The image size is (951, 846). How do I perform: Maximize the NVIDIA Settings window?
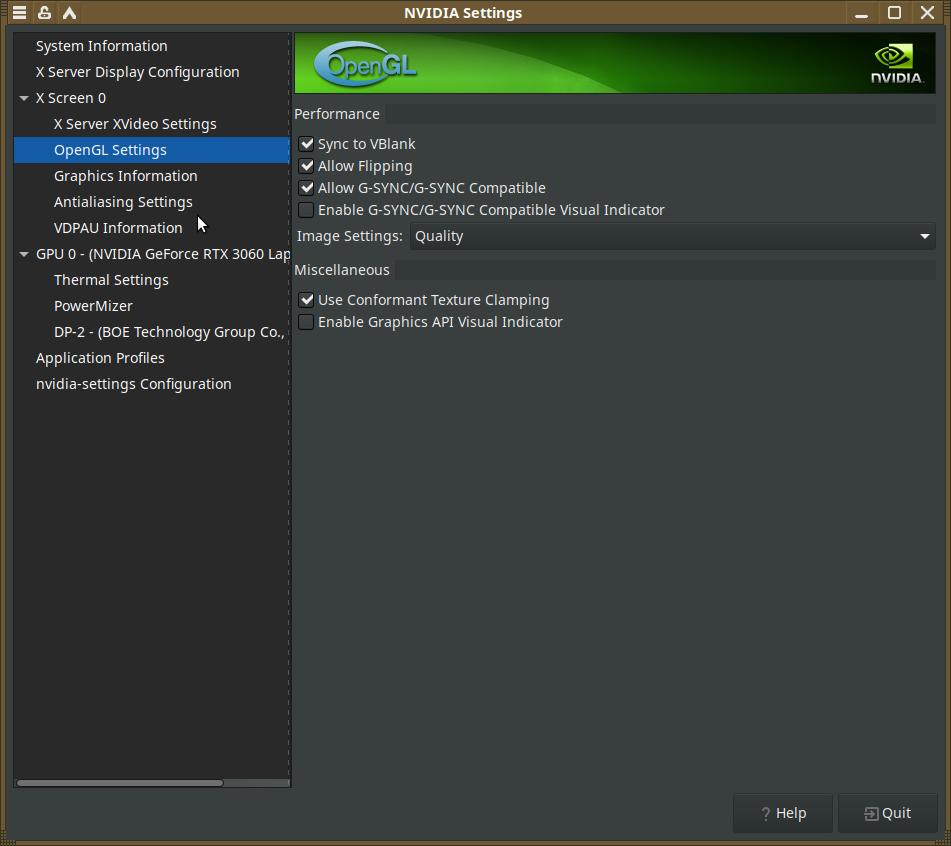pos(894,12)
